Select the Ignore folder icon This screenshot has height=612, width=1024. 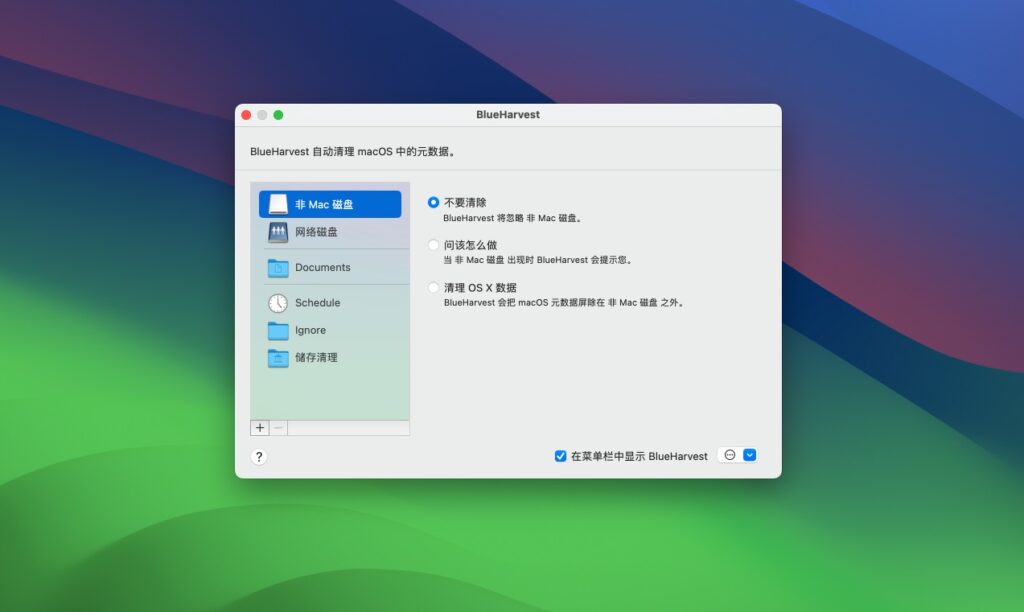pos(278,330)
